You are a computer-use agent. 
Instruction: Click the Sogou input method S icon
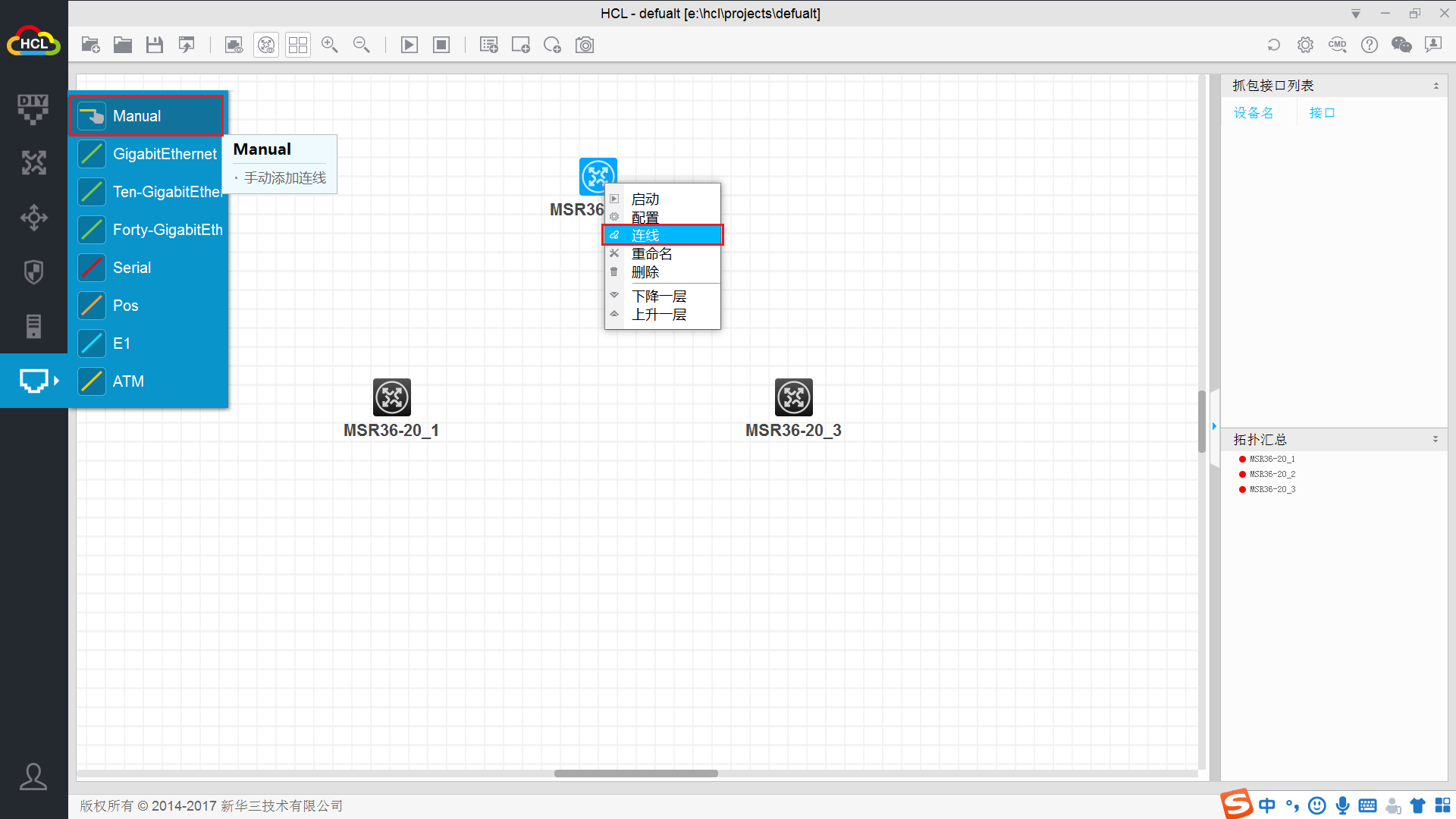[1237, 805]
